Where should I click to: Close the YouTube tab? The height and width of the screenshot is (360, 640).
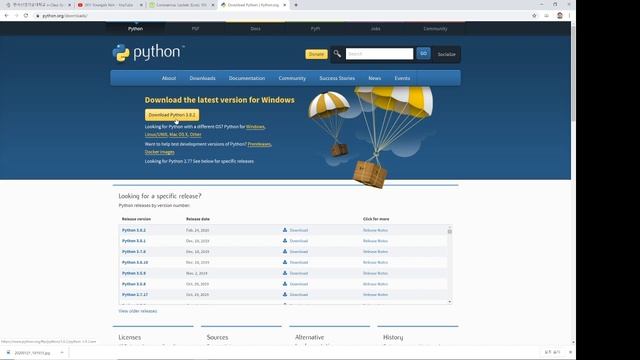(x=141, y=5)
